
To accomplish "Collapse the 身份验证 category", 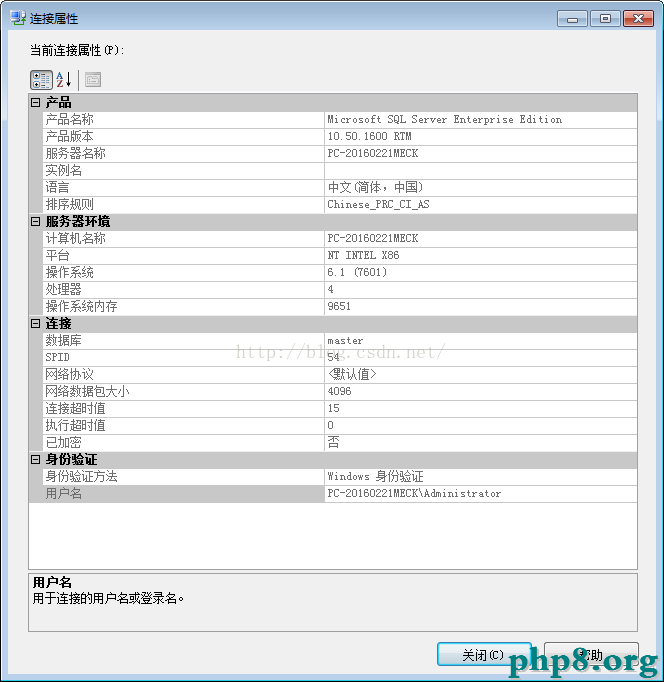I will click(36, 460).
